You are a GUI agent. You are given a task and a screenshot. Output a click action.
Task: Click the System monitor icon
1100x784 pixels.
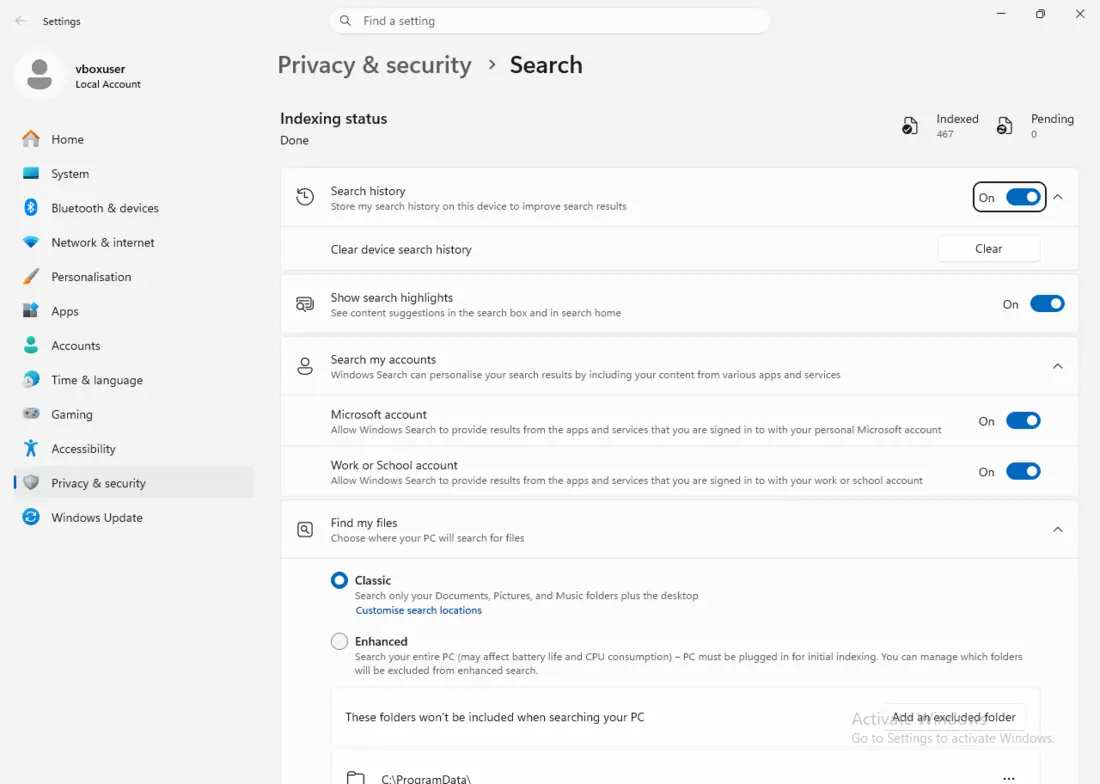(31, 173)
